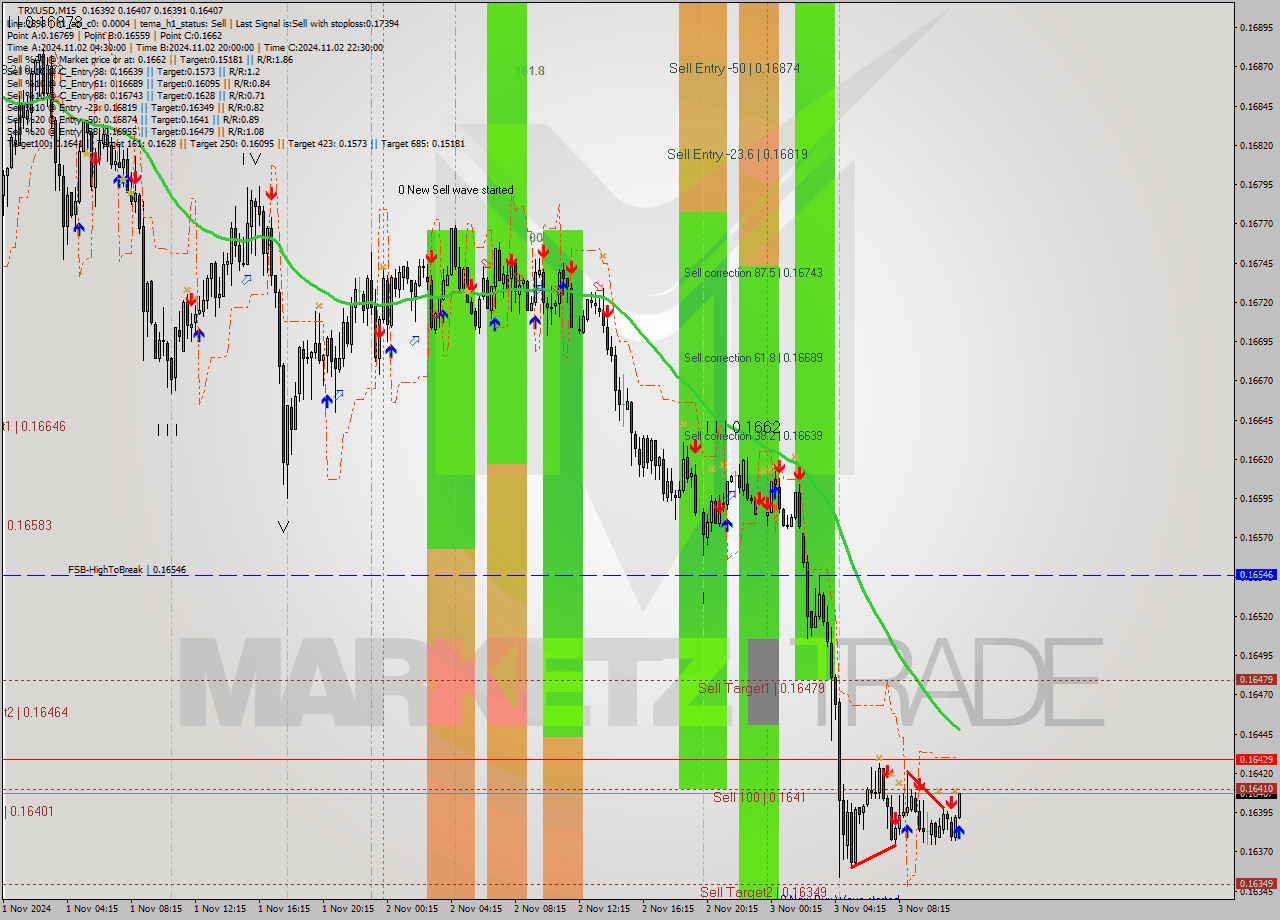Select 'Sell Entry -23.6 | 0.16819' label
This screenshot has width=1280, height=920.
pyautogui.click(x=737, y=154)
